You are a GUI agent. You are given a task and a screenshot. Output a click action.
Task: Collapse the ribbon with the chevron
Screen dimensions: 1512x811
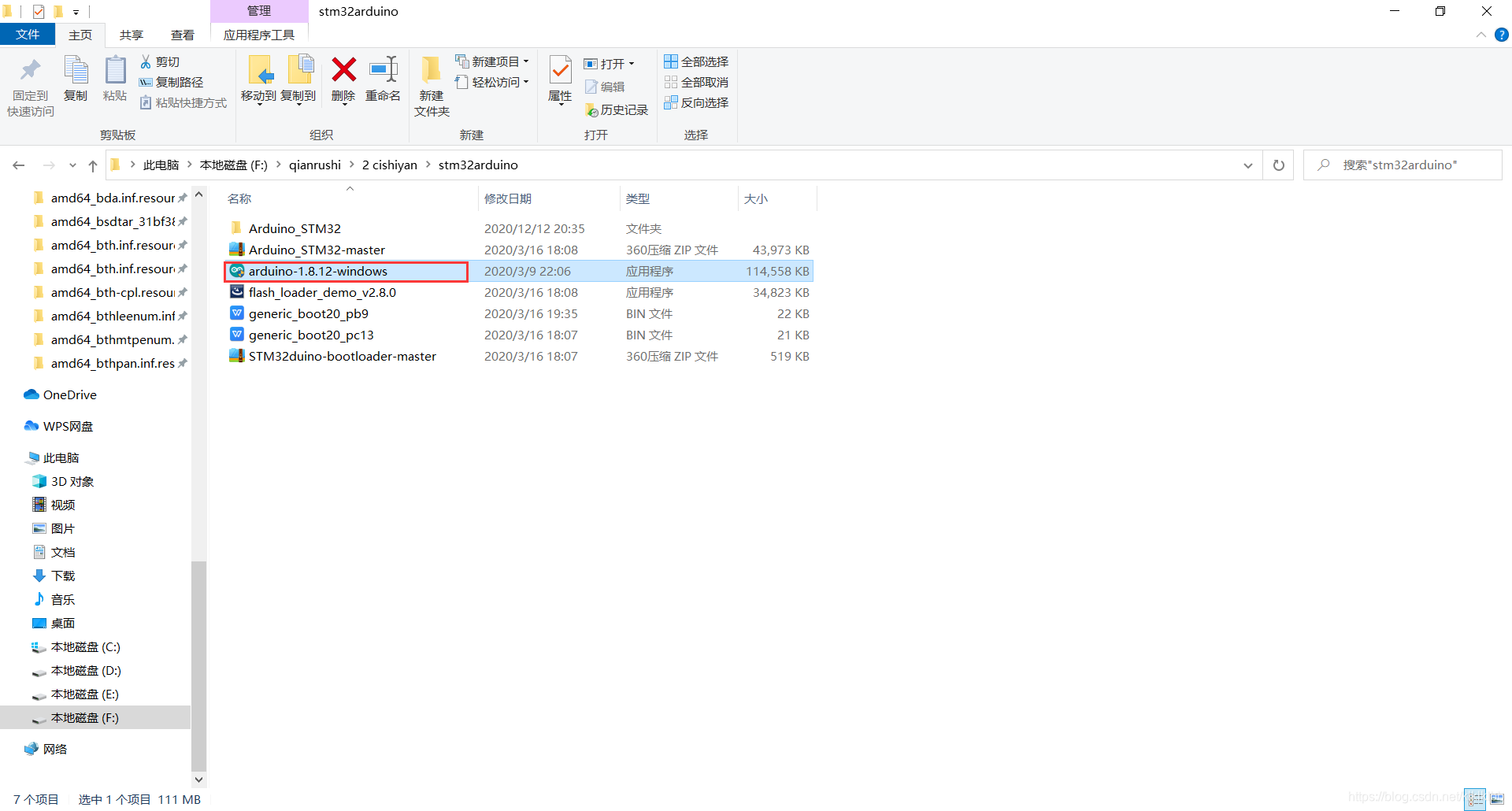pos(1480,35)
